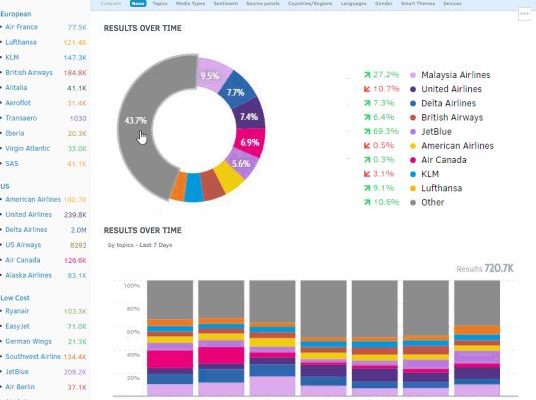Click Air Canada label in the legend
The image size is (536, 400).
pos(444,160)
